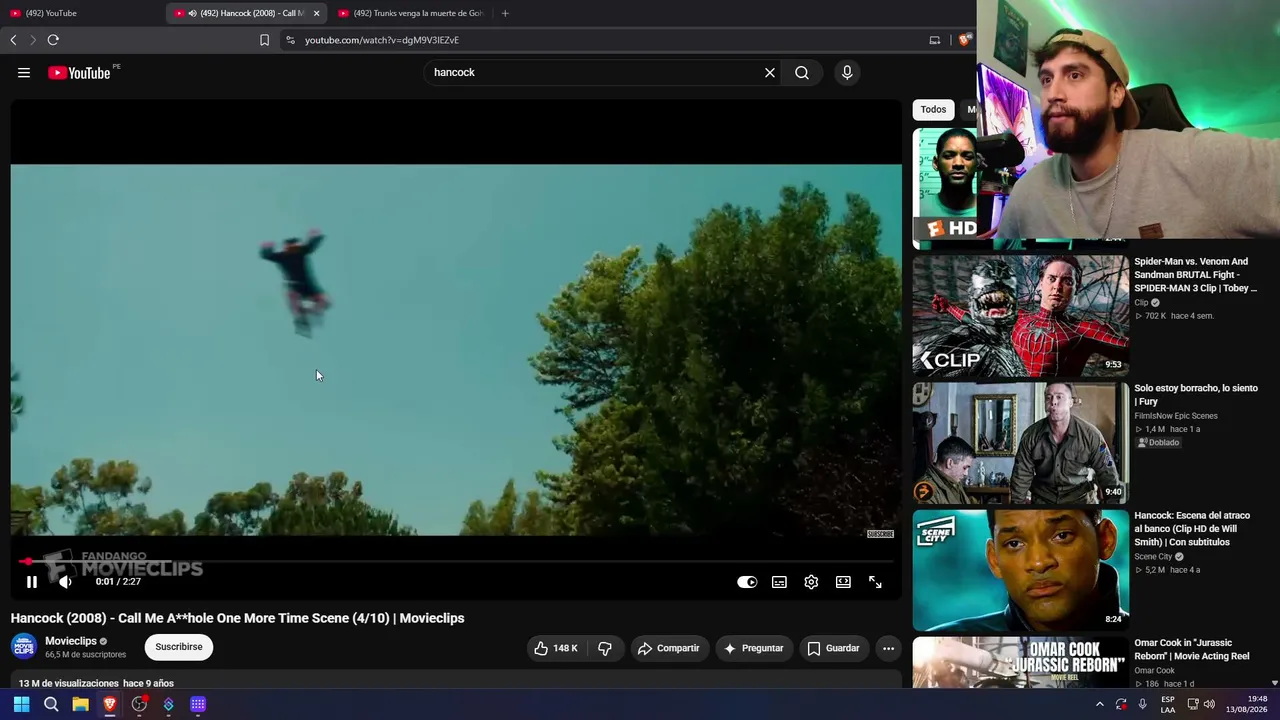
Task: Open the purple grid app on taskbar
Action: click(x=198, y=704)
